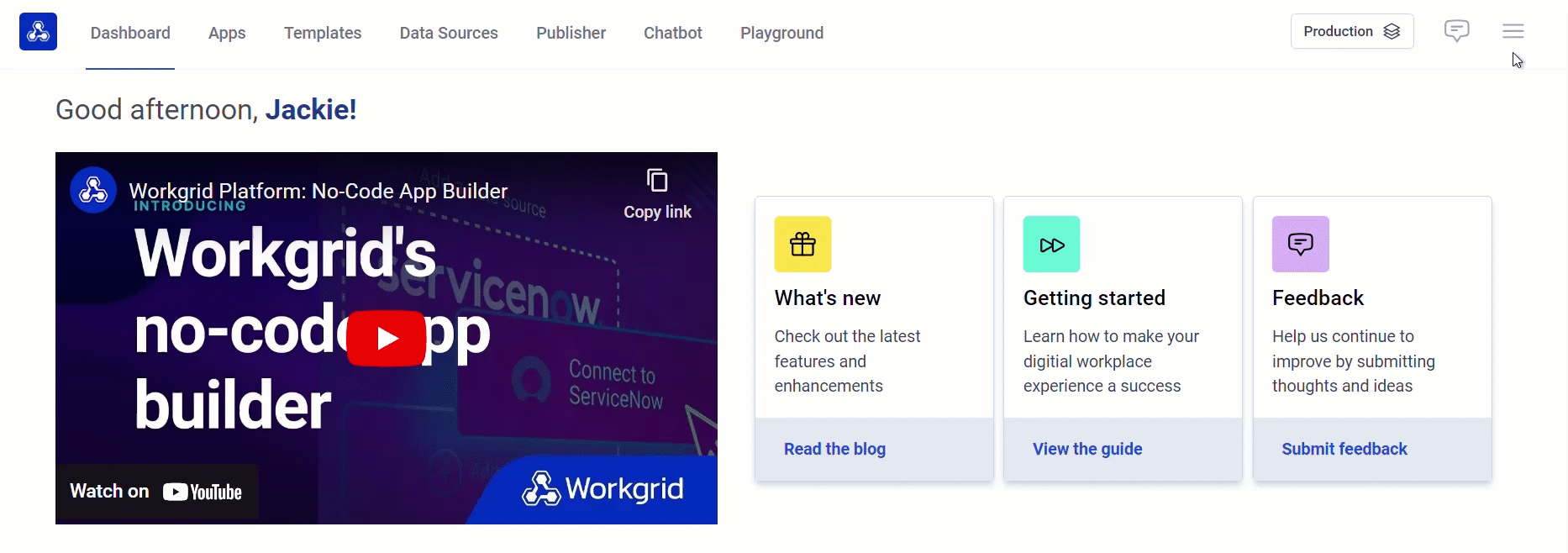Open the Publisher tab
Screen dimensions: 1568x553
click(x=571, y=33)
